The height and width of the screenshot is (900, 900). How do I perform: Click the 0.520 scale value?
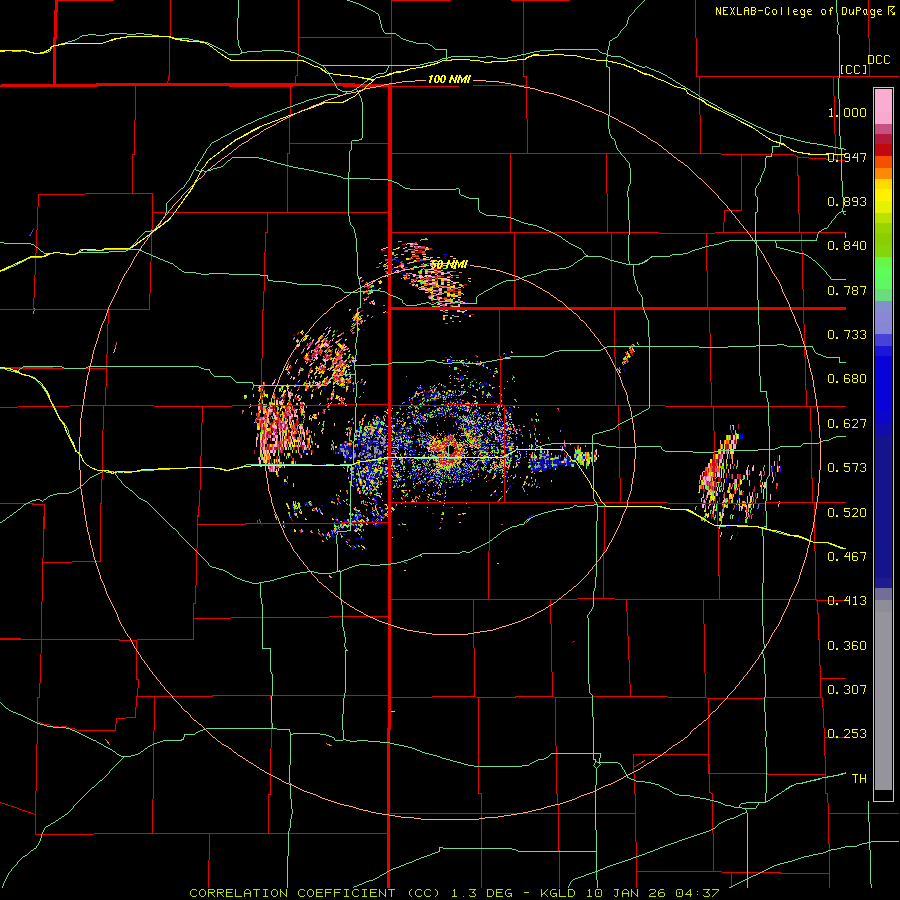(x=847, y=512)
